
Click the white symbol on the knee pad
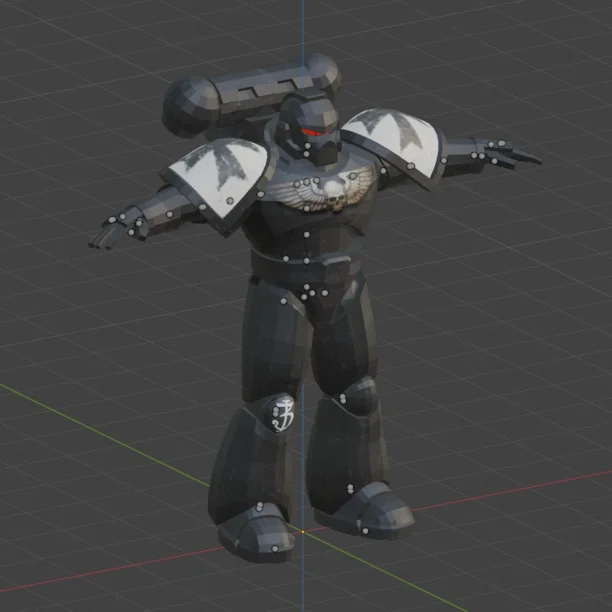283,415
